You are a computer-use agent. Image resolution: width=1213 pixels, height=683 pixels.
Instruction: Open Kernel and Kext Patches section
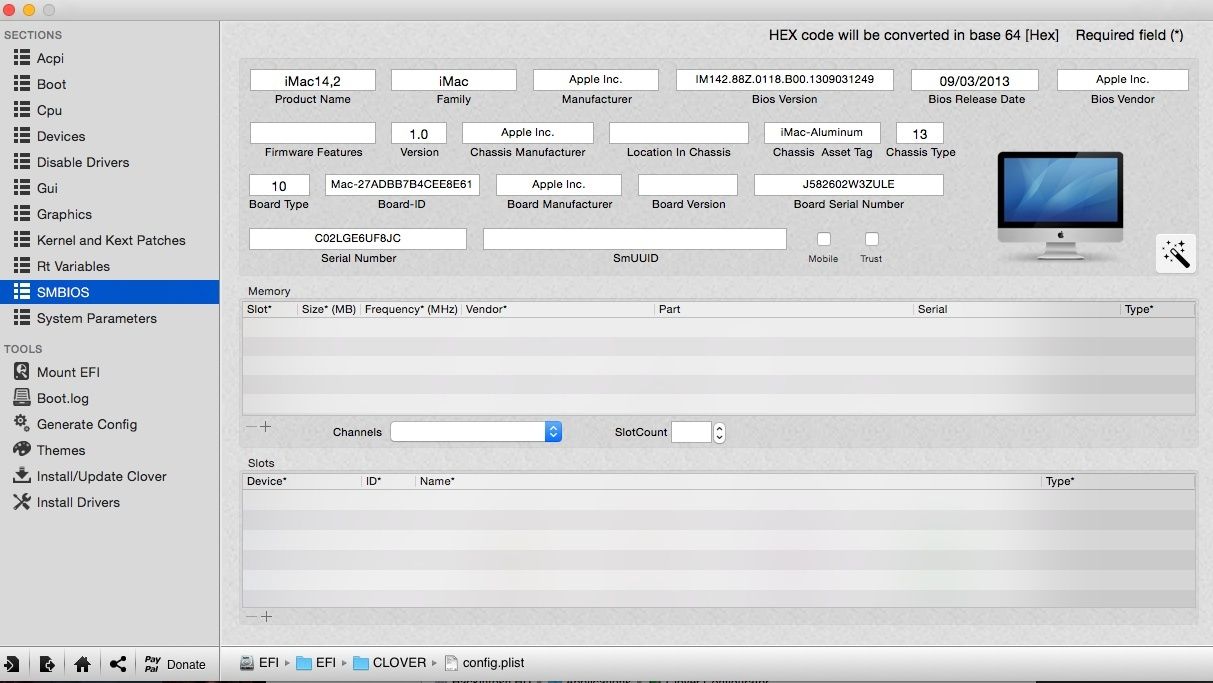[109, 240]
